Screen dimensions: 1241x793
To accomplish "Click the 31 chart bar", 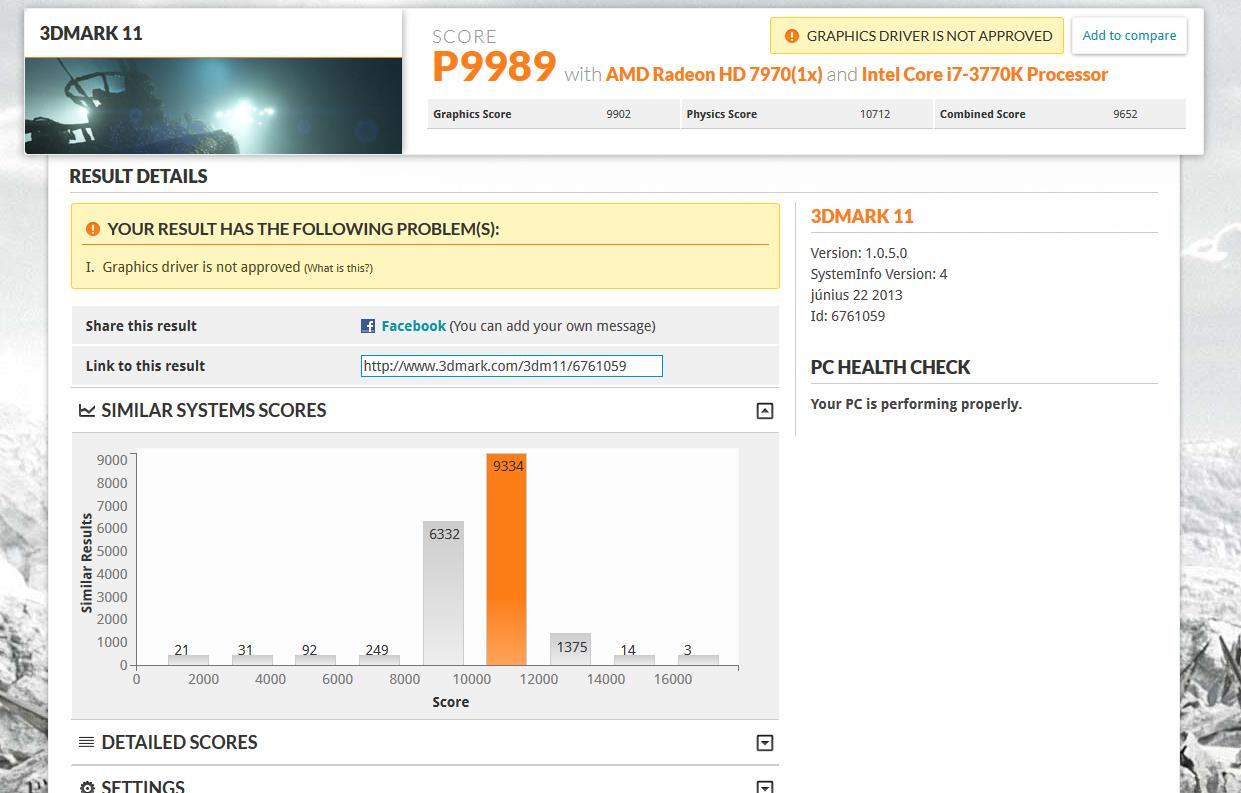I will pos(252,660).
